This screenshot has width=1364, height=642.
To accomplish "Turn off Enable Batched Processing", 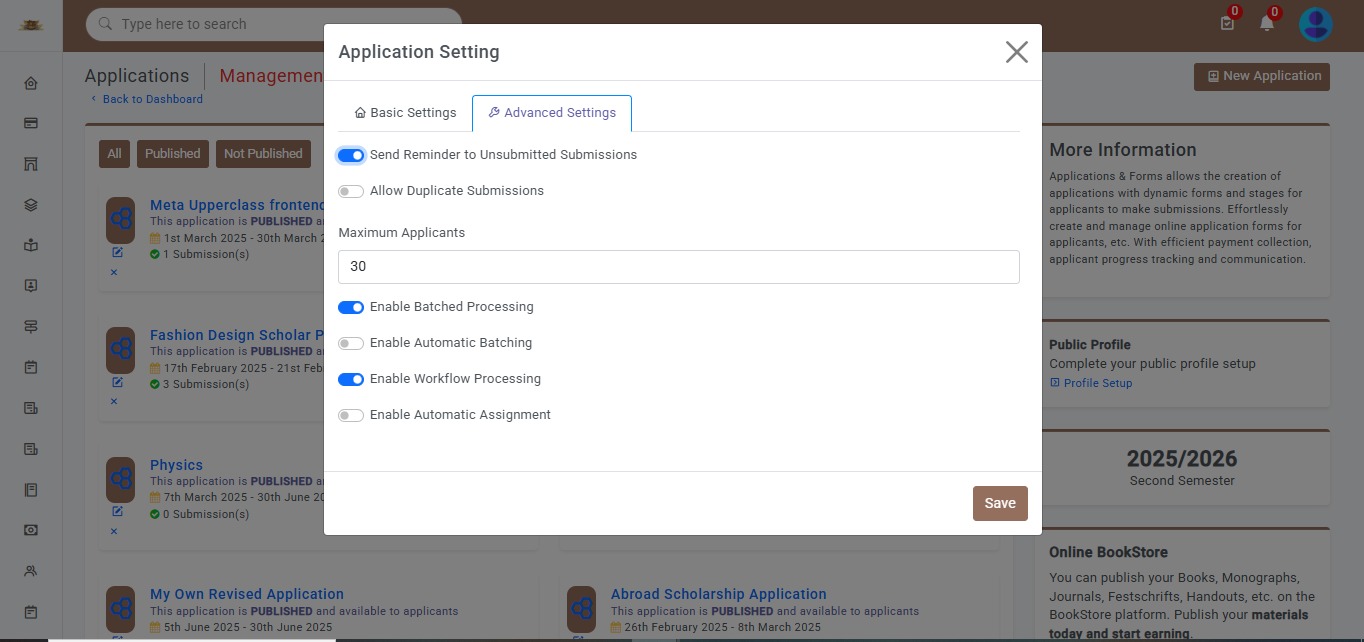I will 351,307.
